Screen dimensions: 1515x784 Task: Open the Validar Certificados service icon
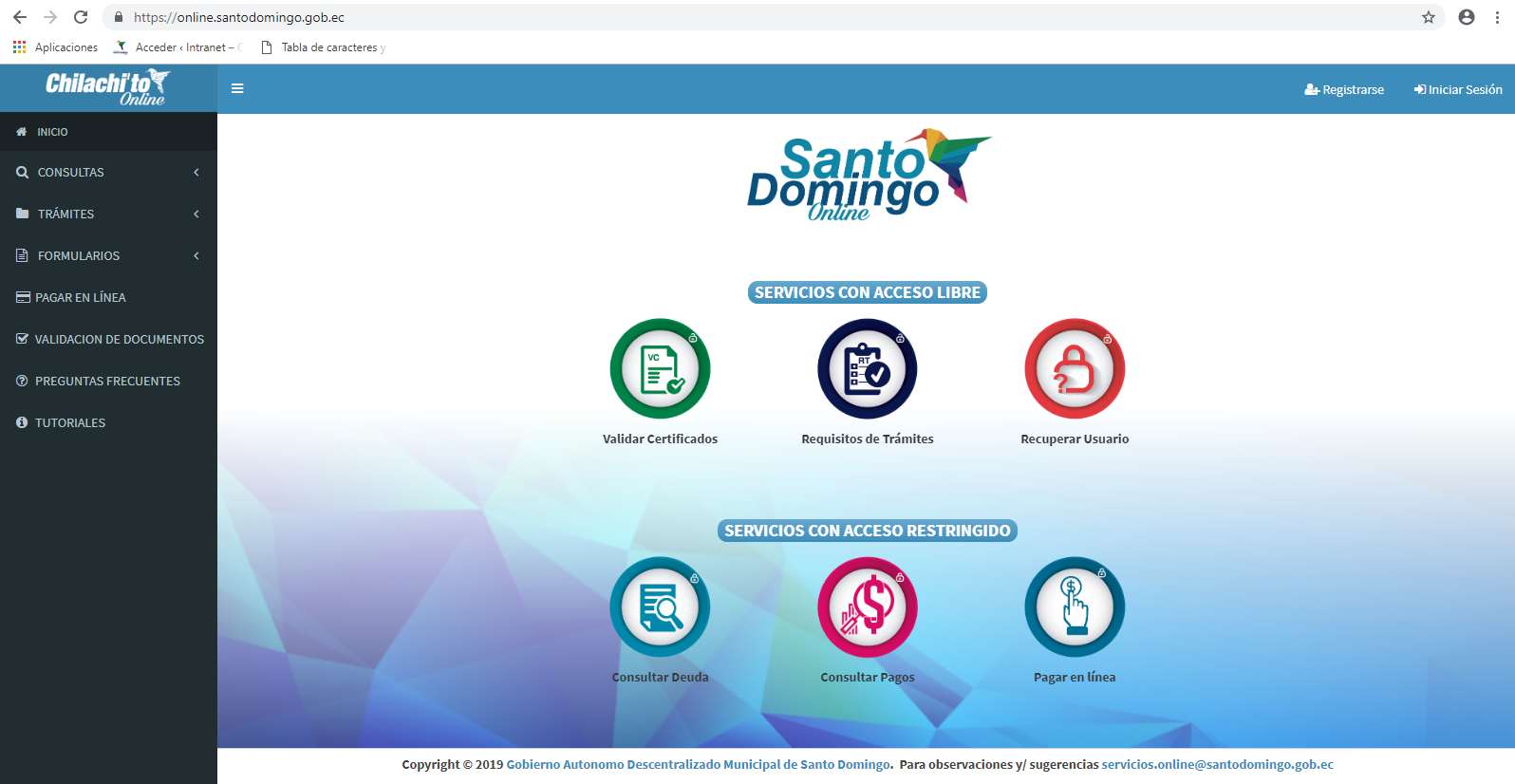coord(660,369)
